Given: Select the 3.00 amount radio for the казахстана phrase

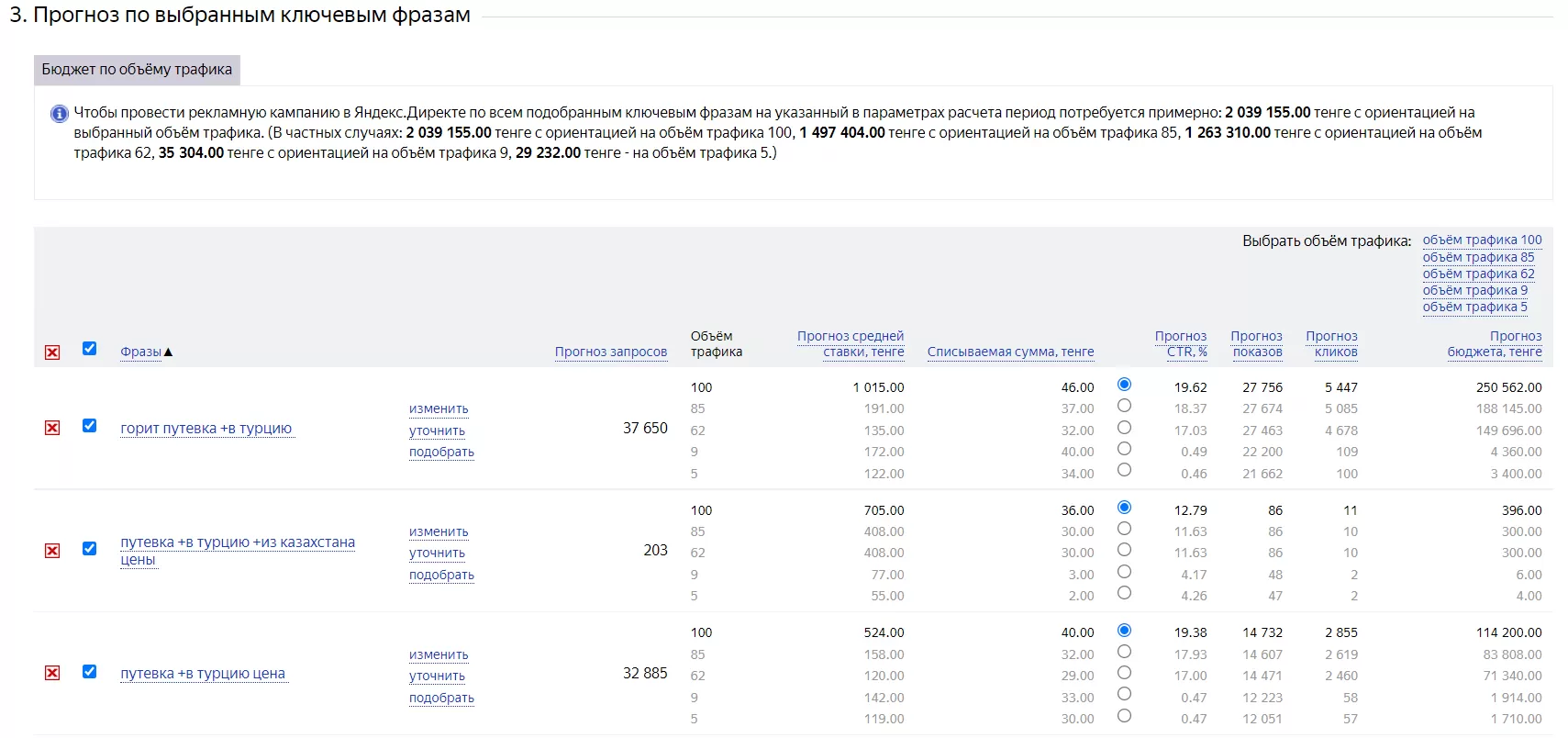Looking at the screenshot, I should pos(1124,571).
